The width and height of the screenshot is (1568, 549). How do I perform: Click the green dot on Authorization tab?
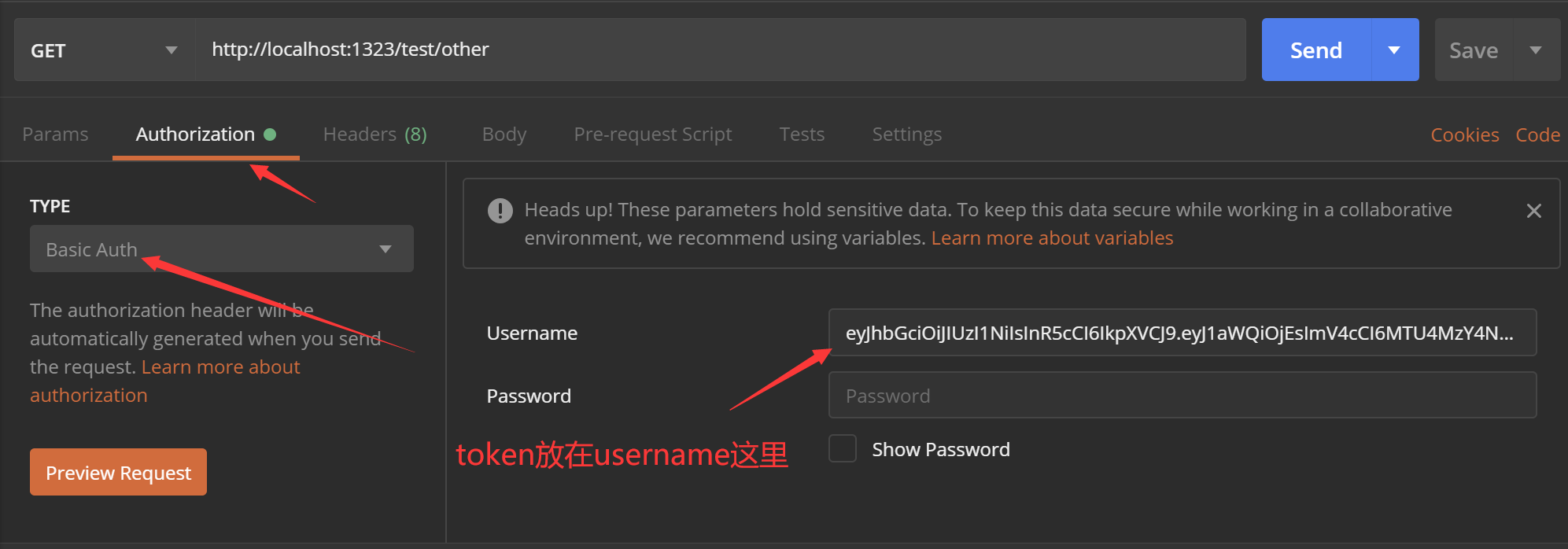270,134
